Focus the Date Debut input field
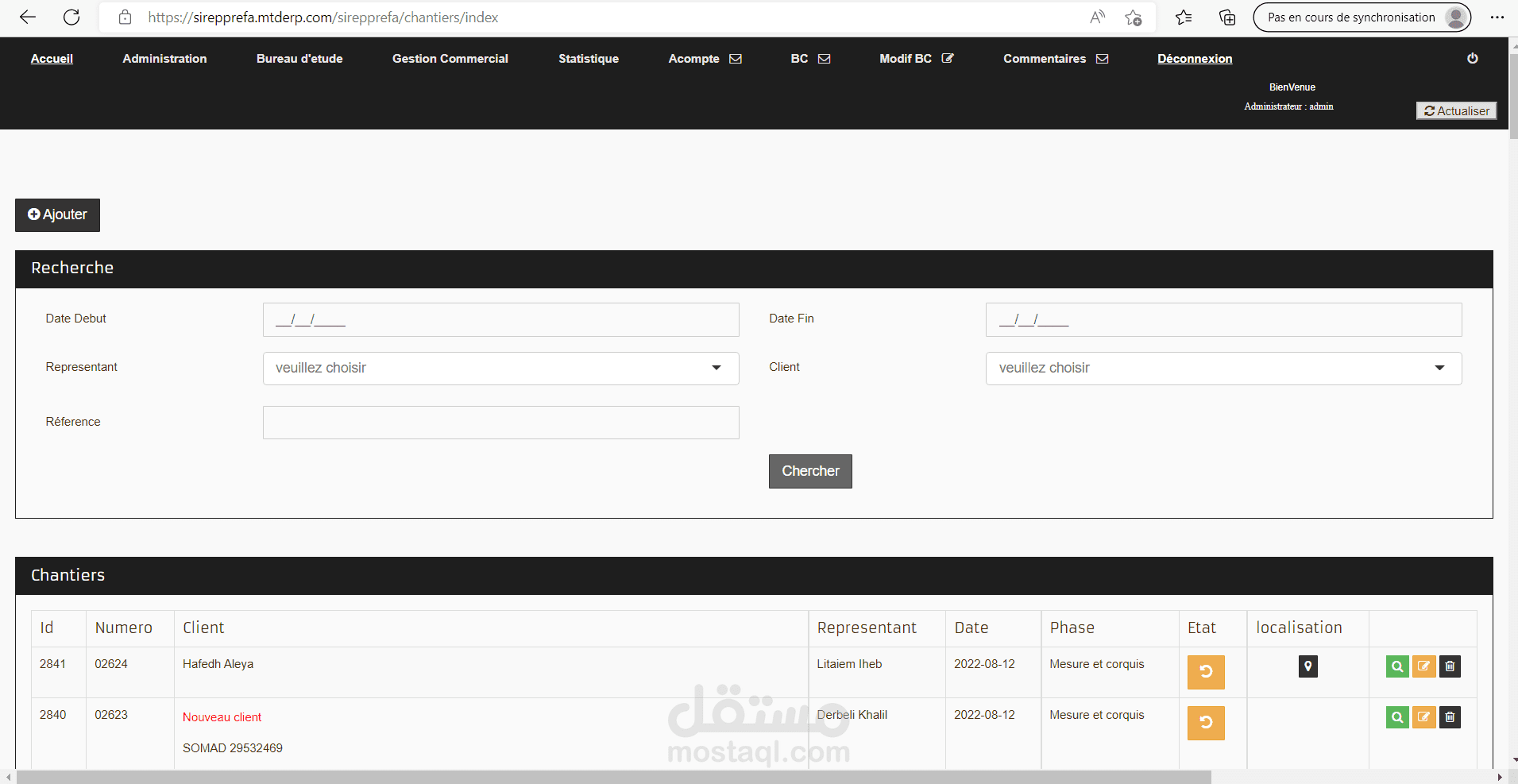The image size is (1518, 784). (500, 319)
